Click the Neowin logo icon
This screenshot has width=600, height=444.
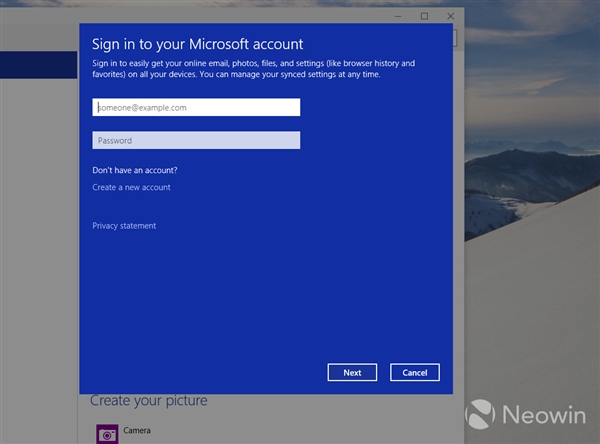[x=480, y=414]
